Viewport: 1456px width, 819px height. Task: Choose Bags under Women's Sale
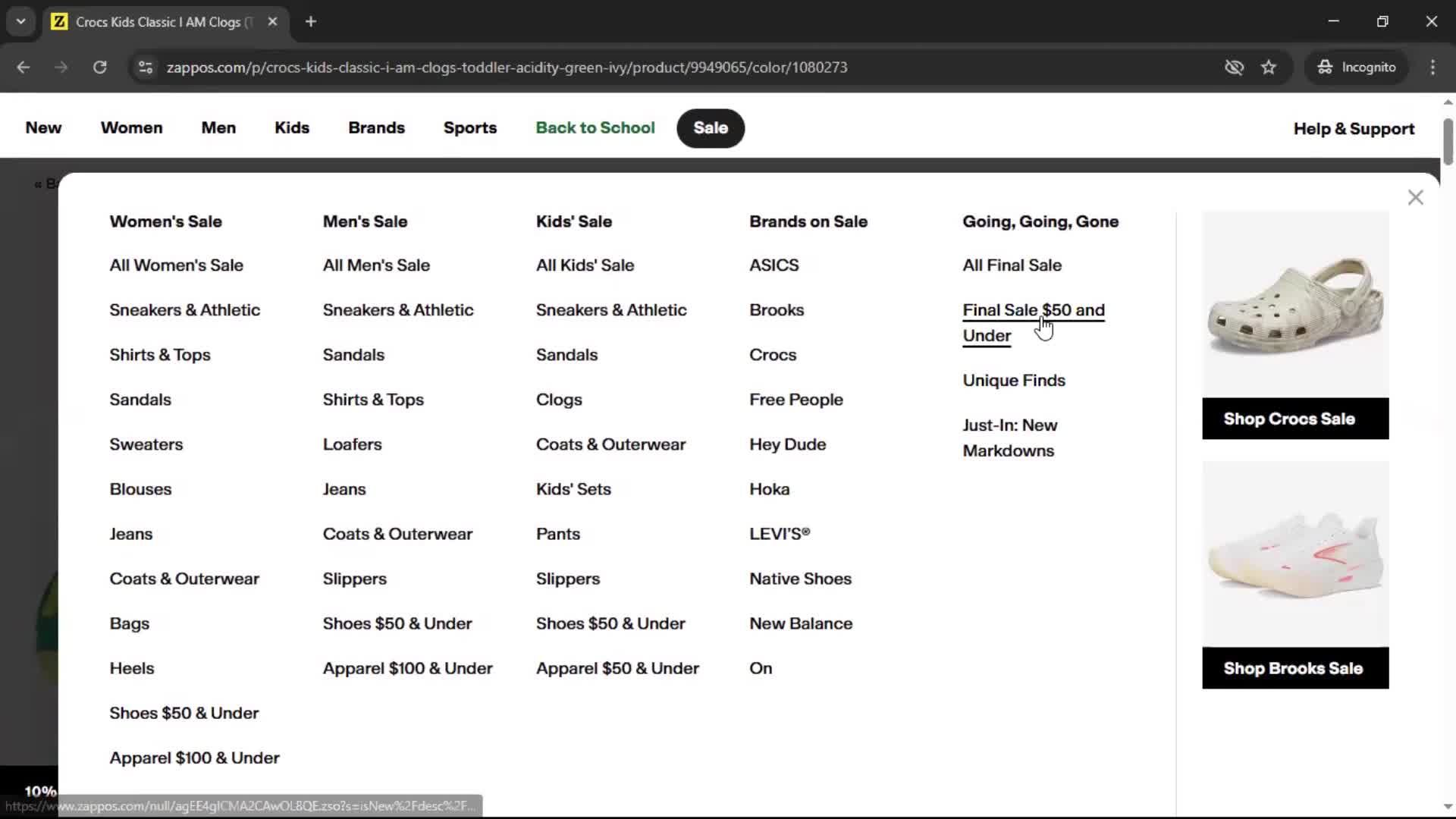[129, 623]
